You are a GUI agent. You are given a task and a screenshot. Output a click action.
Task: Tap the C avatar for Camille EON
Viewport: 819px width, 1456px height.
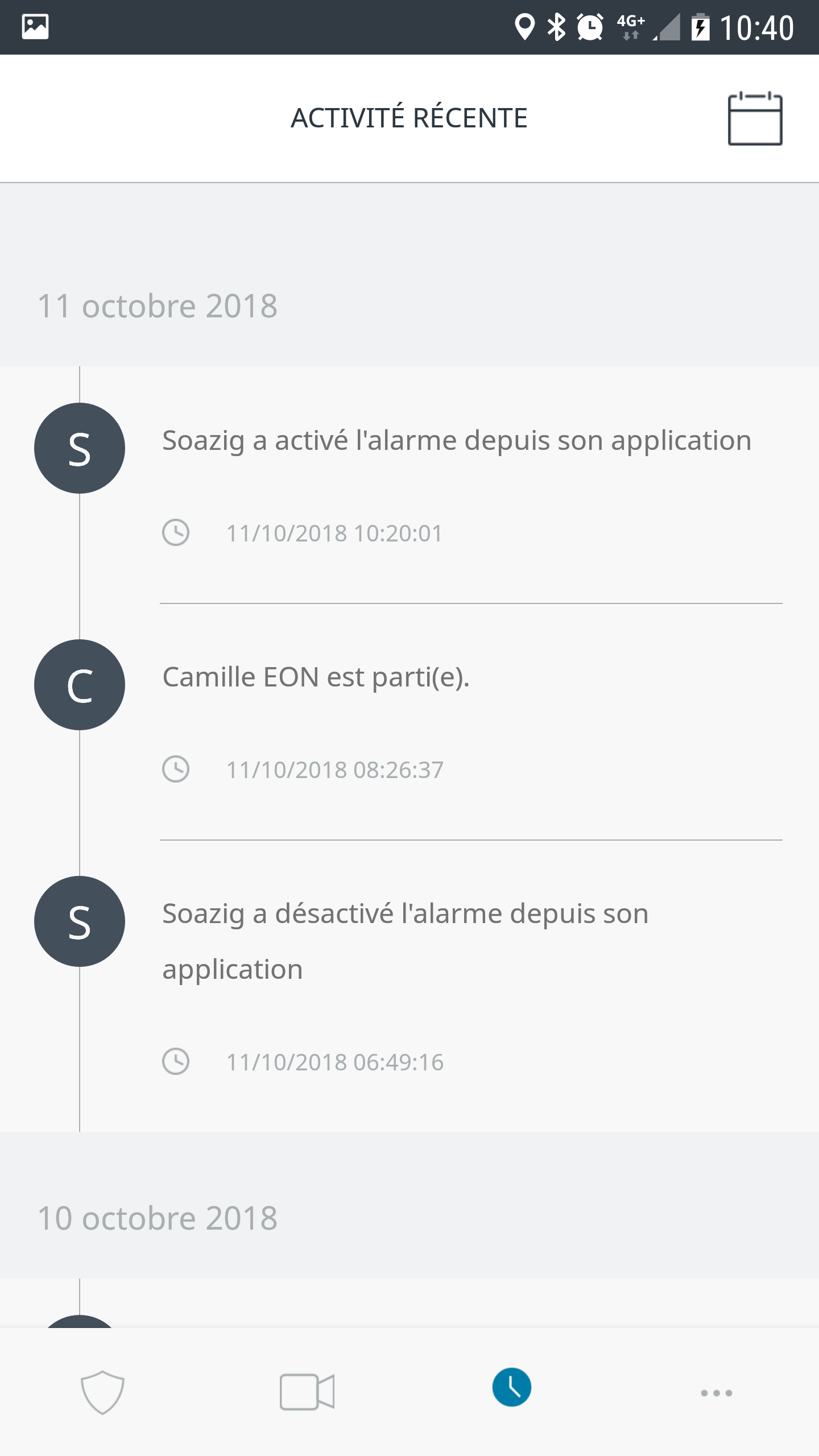80,685
